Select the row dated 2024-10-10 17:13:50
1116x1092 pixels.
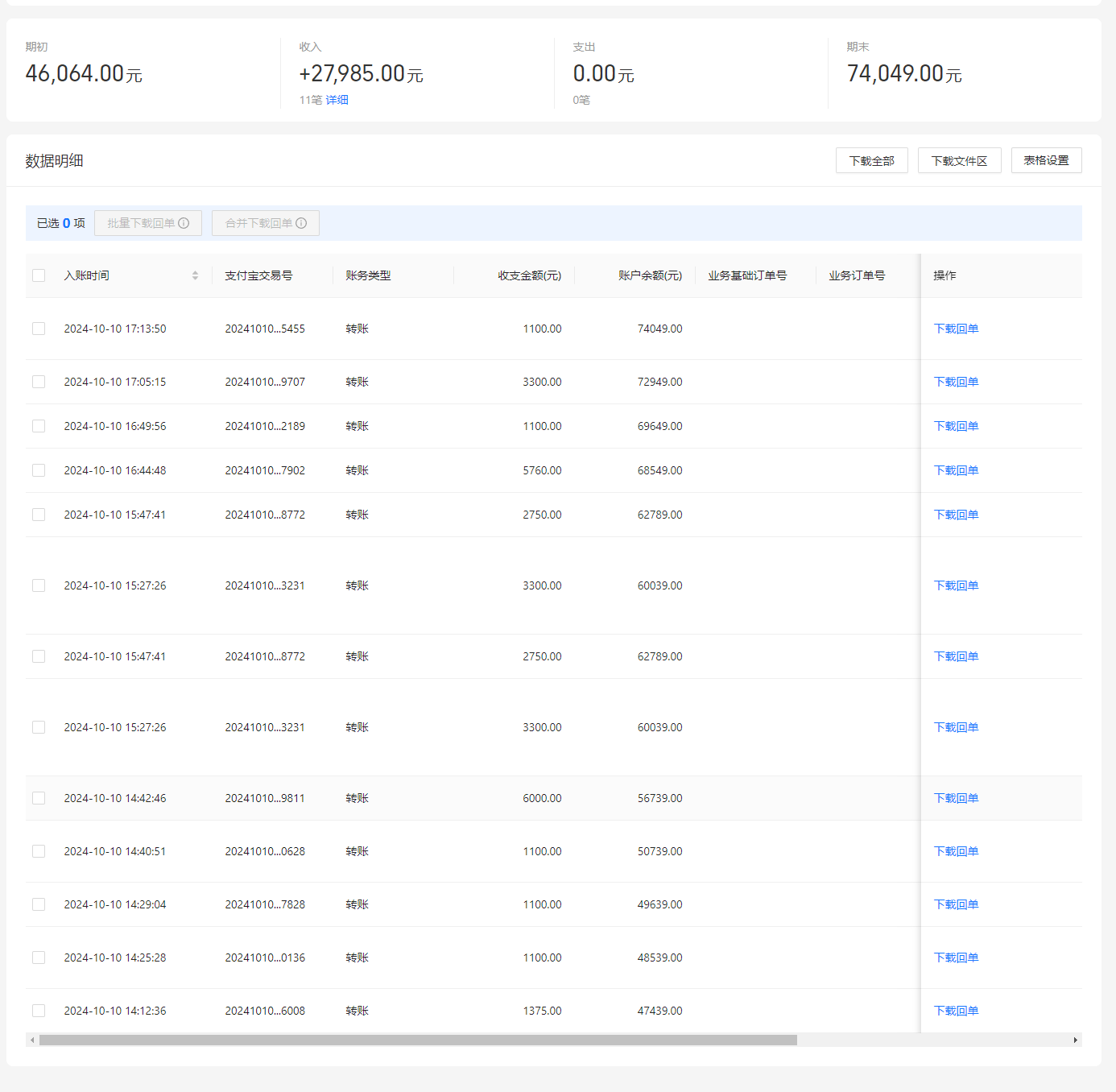pyautogui.click(x=39, y=329)
